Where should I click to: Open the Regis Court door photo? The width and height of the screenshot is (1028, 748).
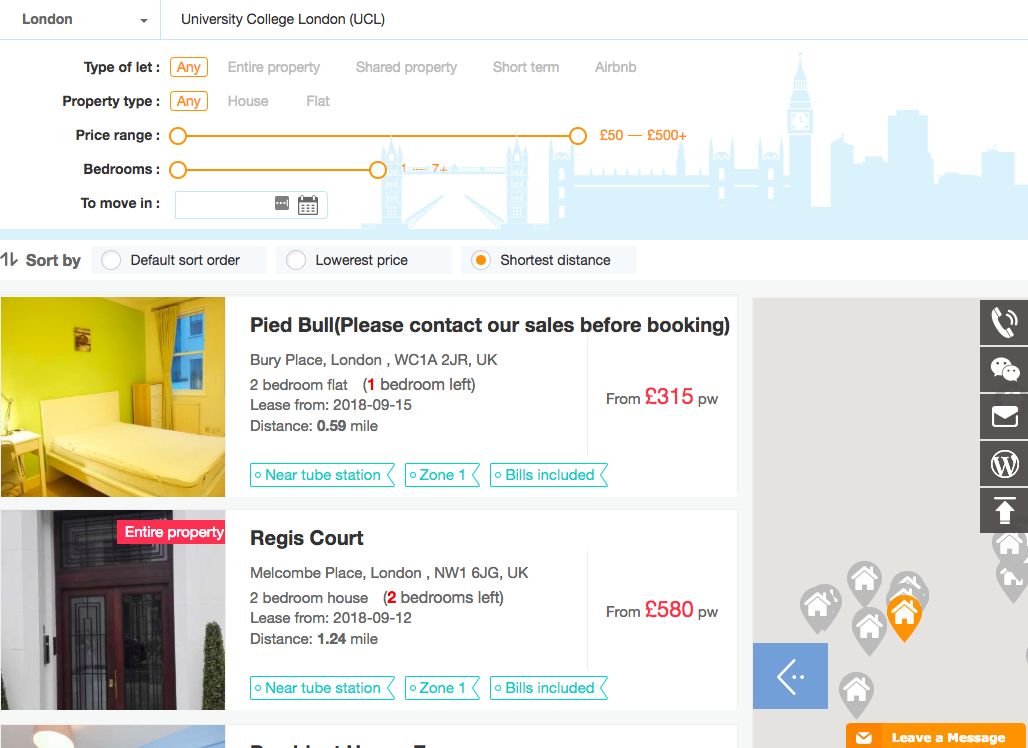click(113, 610)
